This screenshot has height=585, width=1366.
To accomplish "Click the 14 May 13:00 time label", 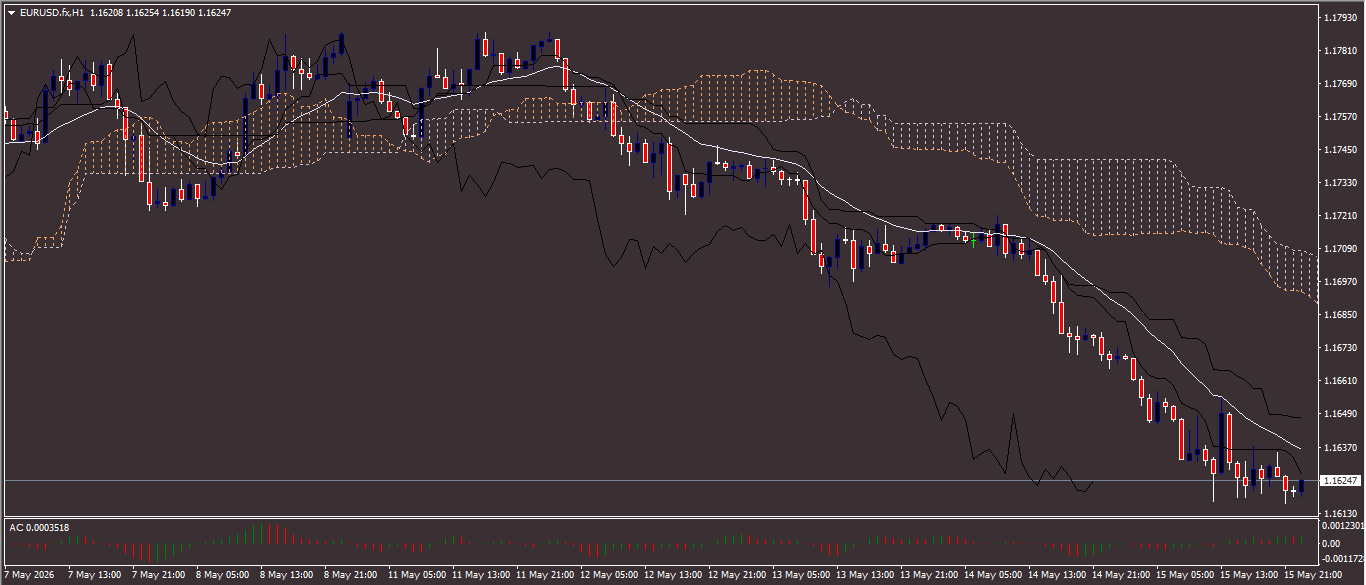I will coord(1057,576).
